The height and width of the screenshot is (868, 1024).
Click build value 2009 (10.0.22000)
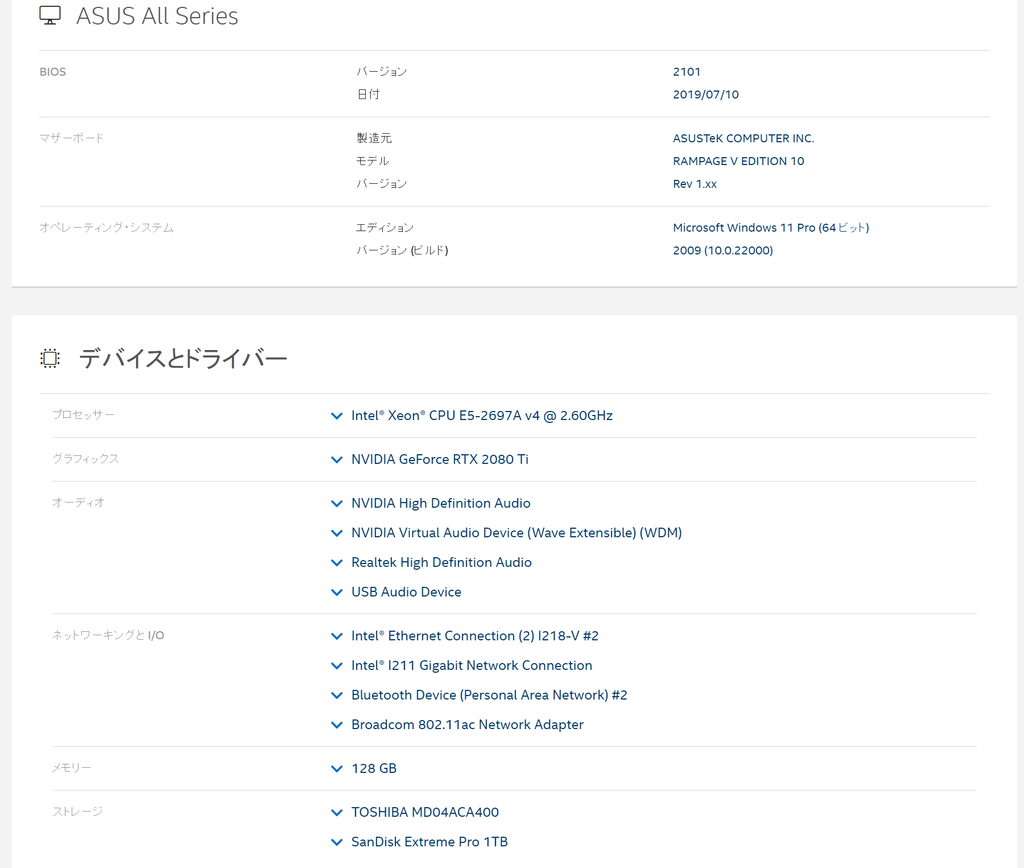(x=723, y=251)
